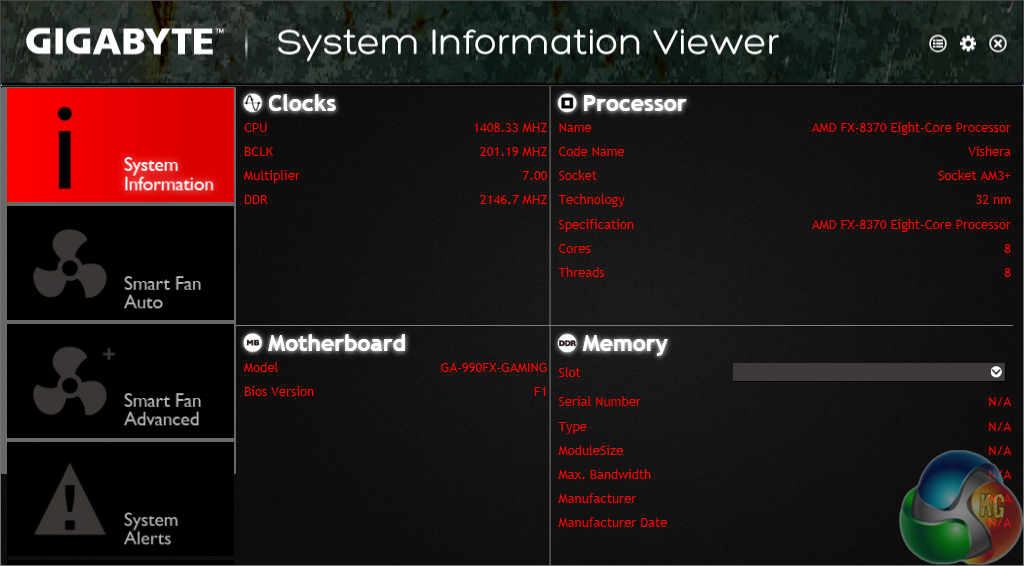
Task: Click the Multiplier label
Action: [x=272, y=176]
